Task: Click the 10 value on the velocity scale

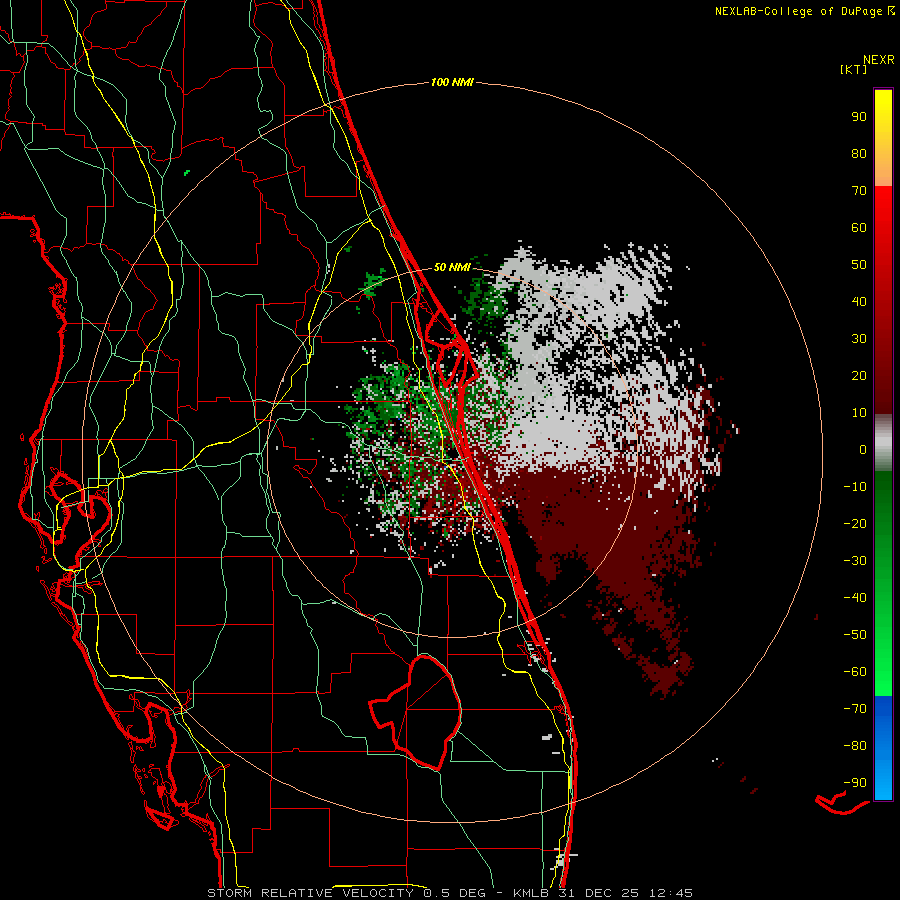Action: pos(859,413)
